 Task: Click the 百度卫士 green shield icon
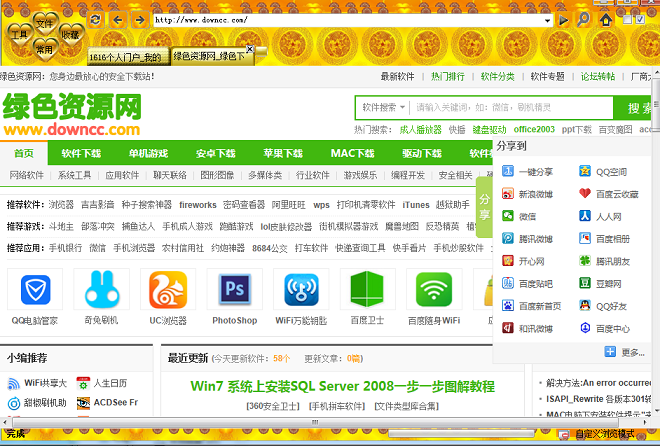click(367, 289)
